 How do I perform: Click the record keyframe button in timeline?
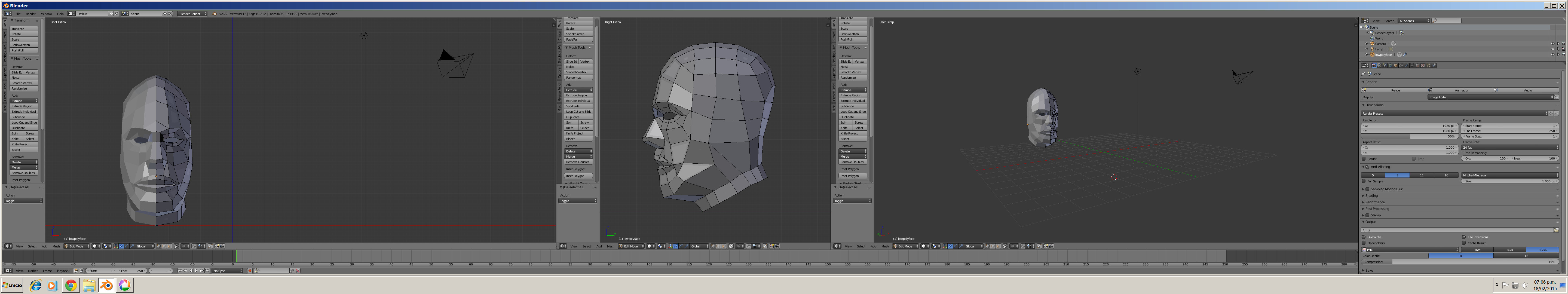250,270
